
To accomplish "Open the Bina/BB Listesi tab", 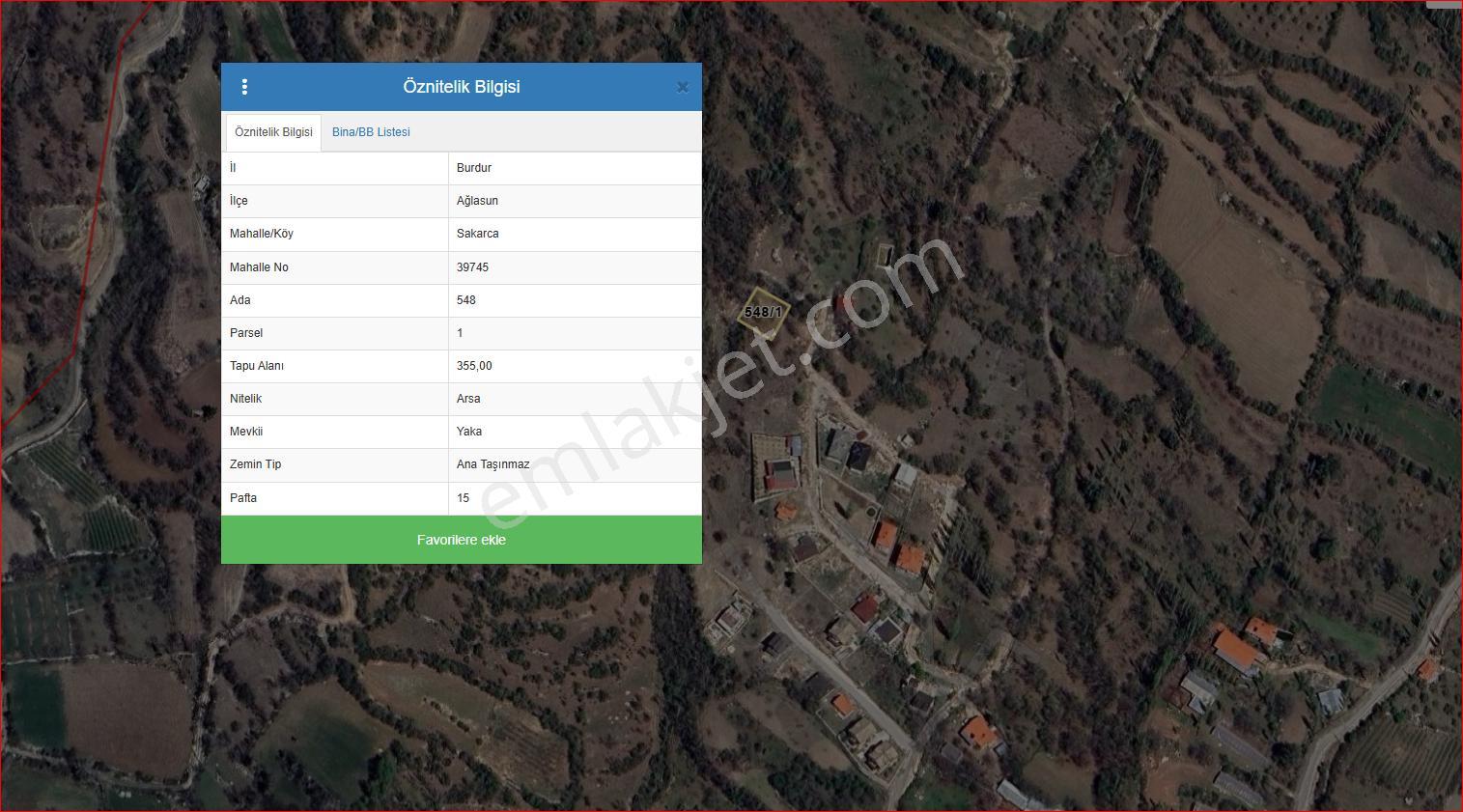I will [371, 132].
